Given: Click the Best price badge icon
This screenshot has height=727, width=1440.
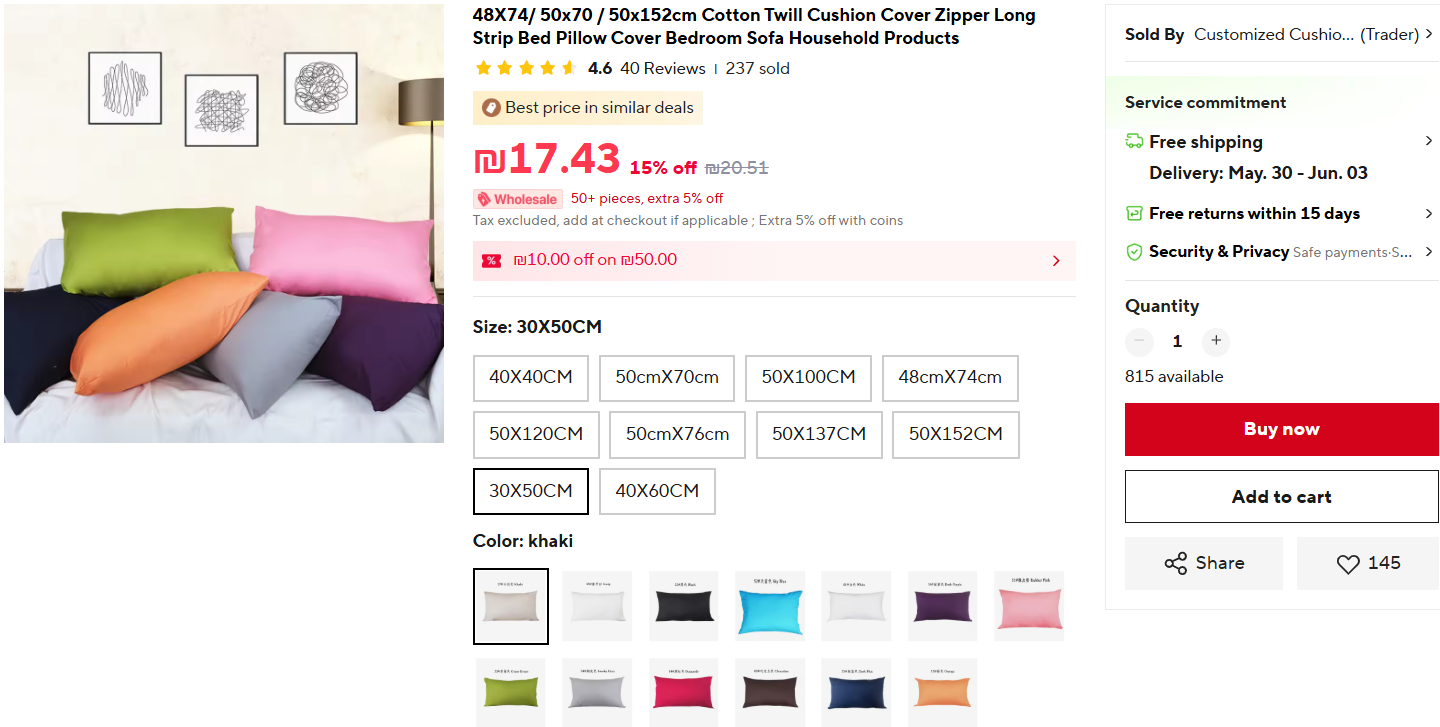Looking at the screenshot, I should click(x=491, y=108).
